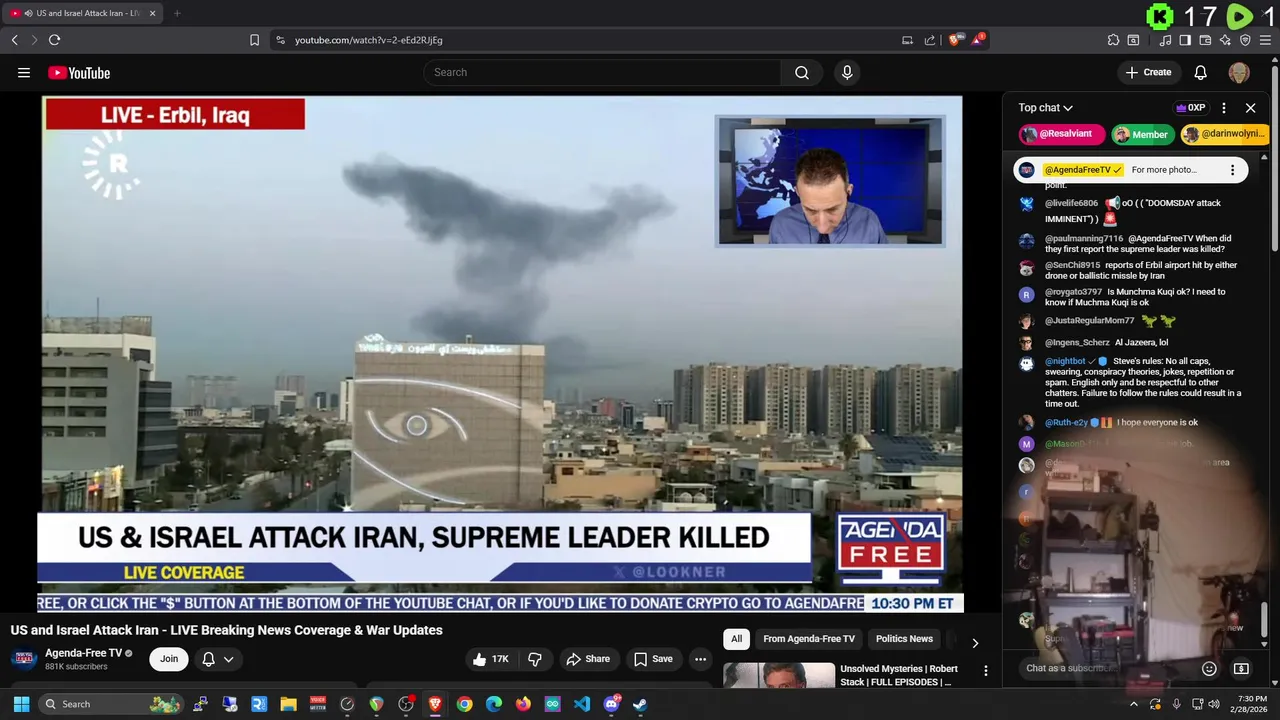Open Brave Shields lion icon
Screen dimensions: 1280x720
956,40
